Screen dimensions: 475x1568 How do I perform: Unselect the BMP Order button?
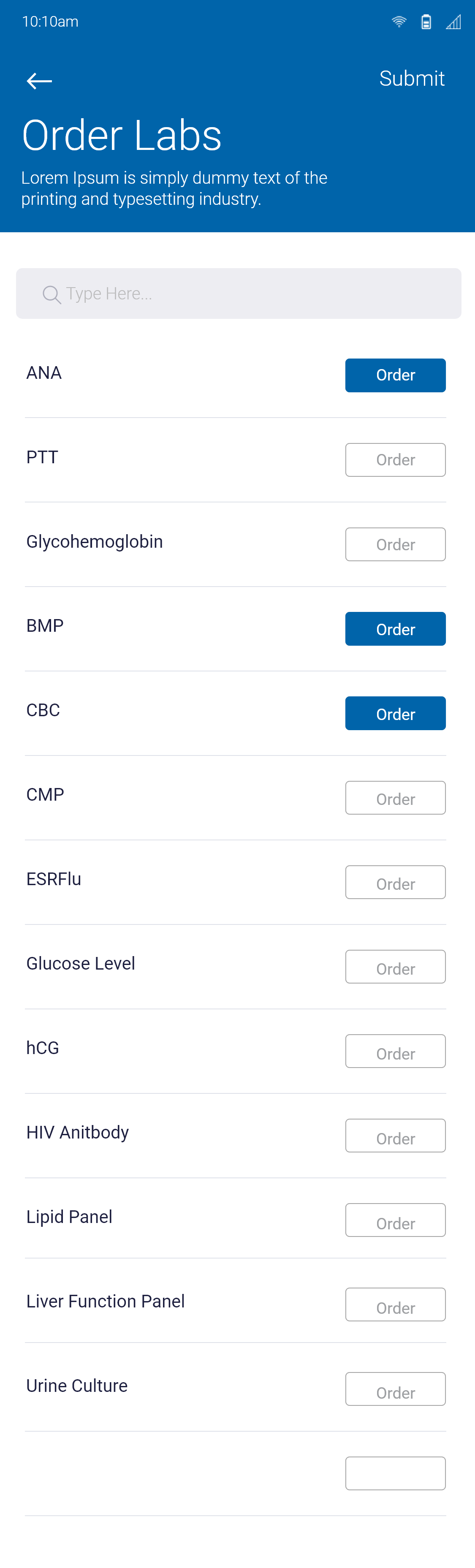(x=395, y=629)
